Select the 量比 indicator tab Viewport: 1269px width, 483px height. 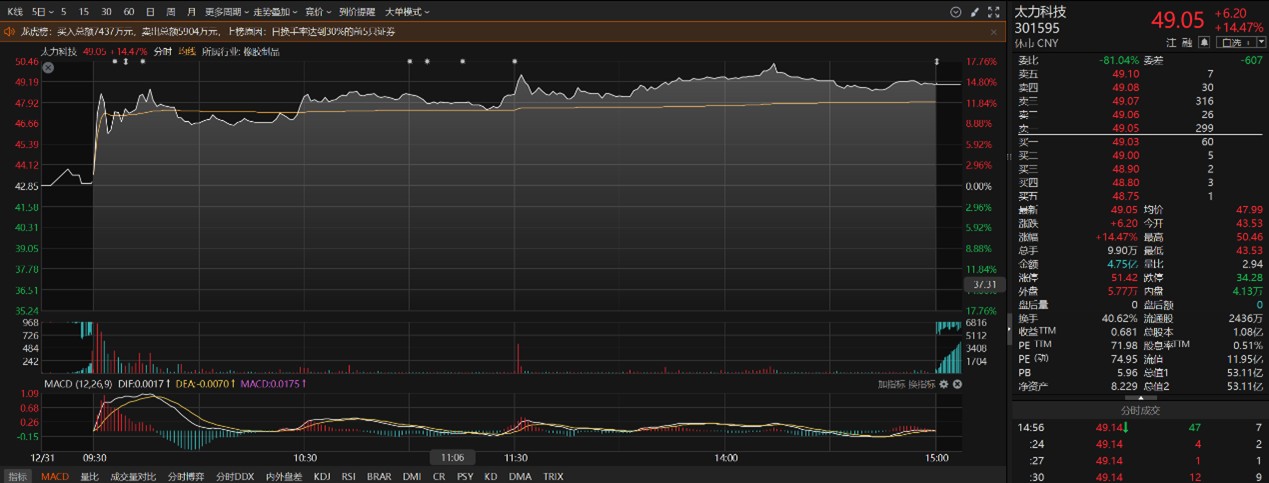click(89, 477)
